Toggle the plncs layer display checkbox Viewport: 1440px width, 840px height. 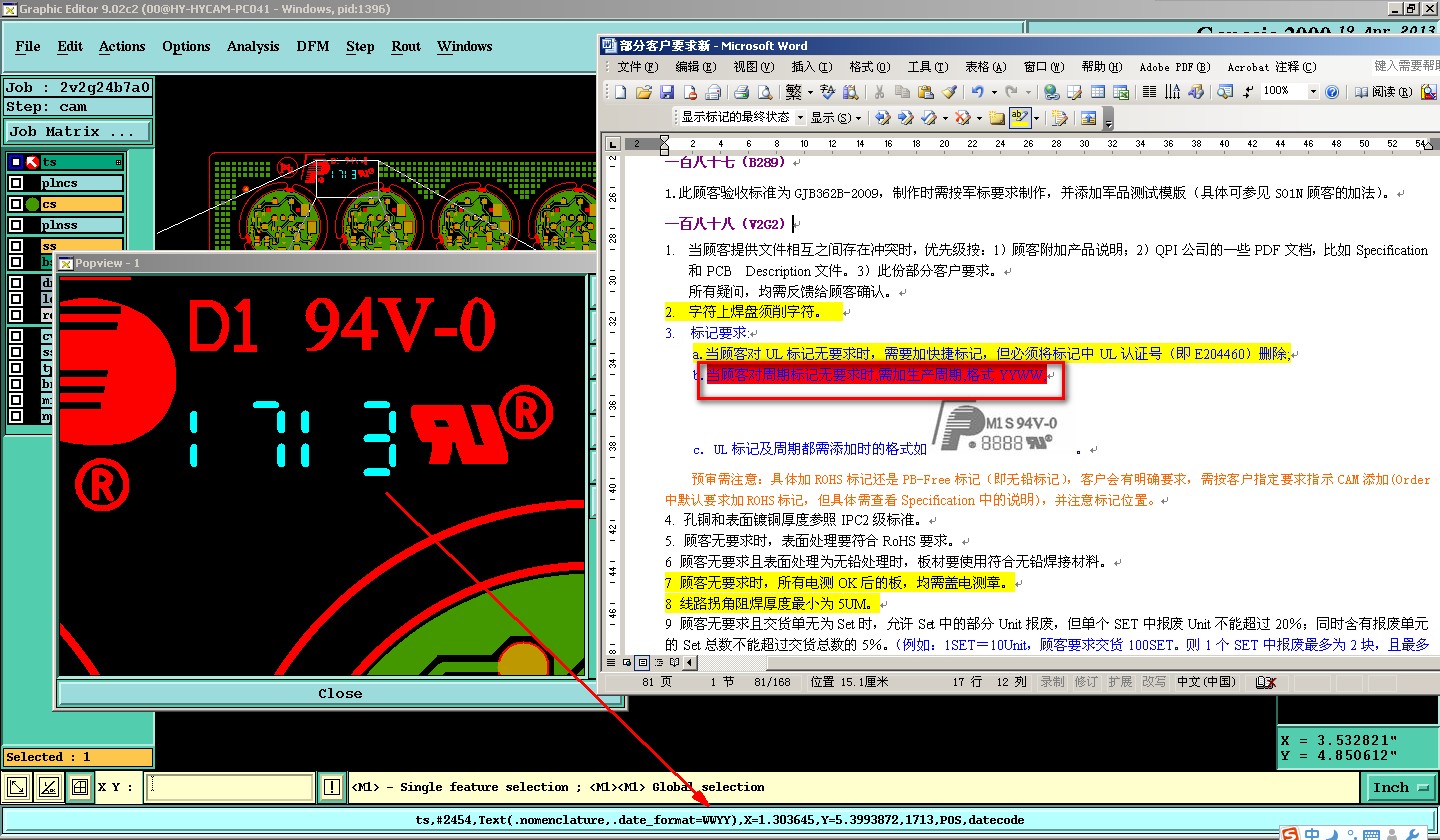tap(16, 183)
